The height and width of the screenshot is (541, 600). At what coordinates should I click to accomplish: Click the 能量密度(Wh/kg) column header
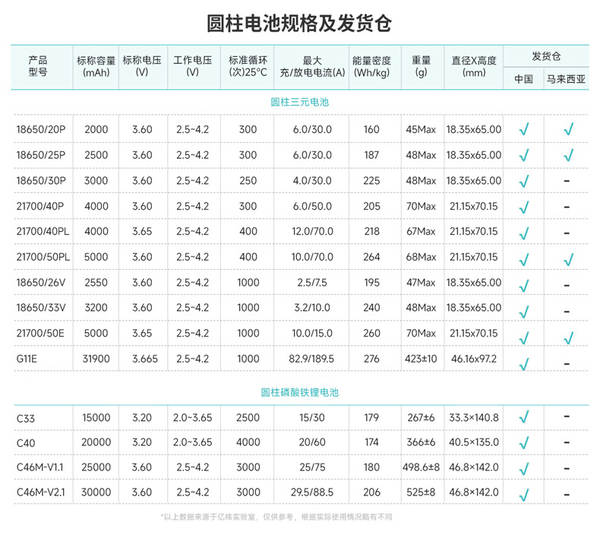(x=372, y=67)
